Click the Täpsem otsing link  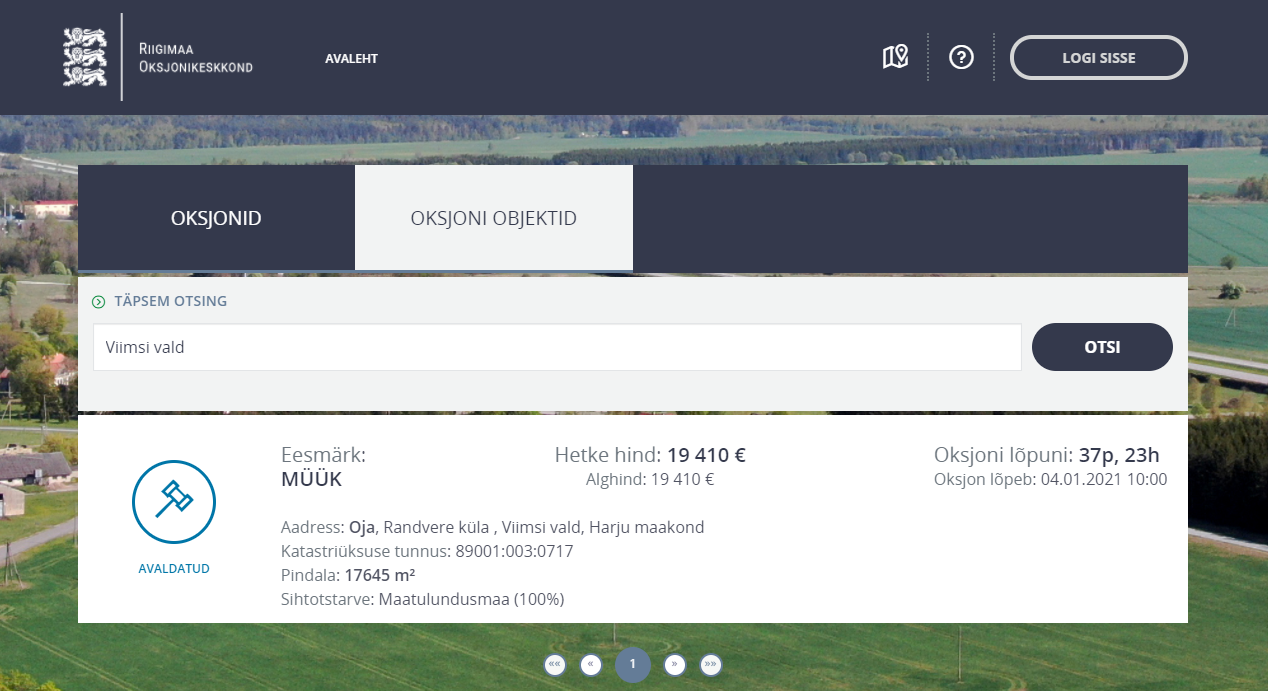171,301
